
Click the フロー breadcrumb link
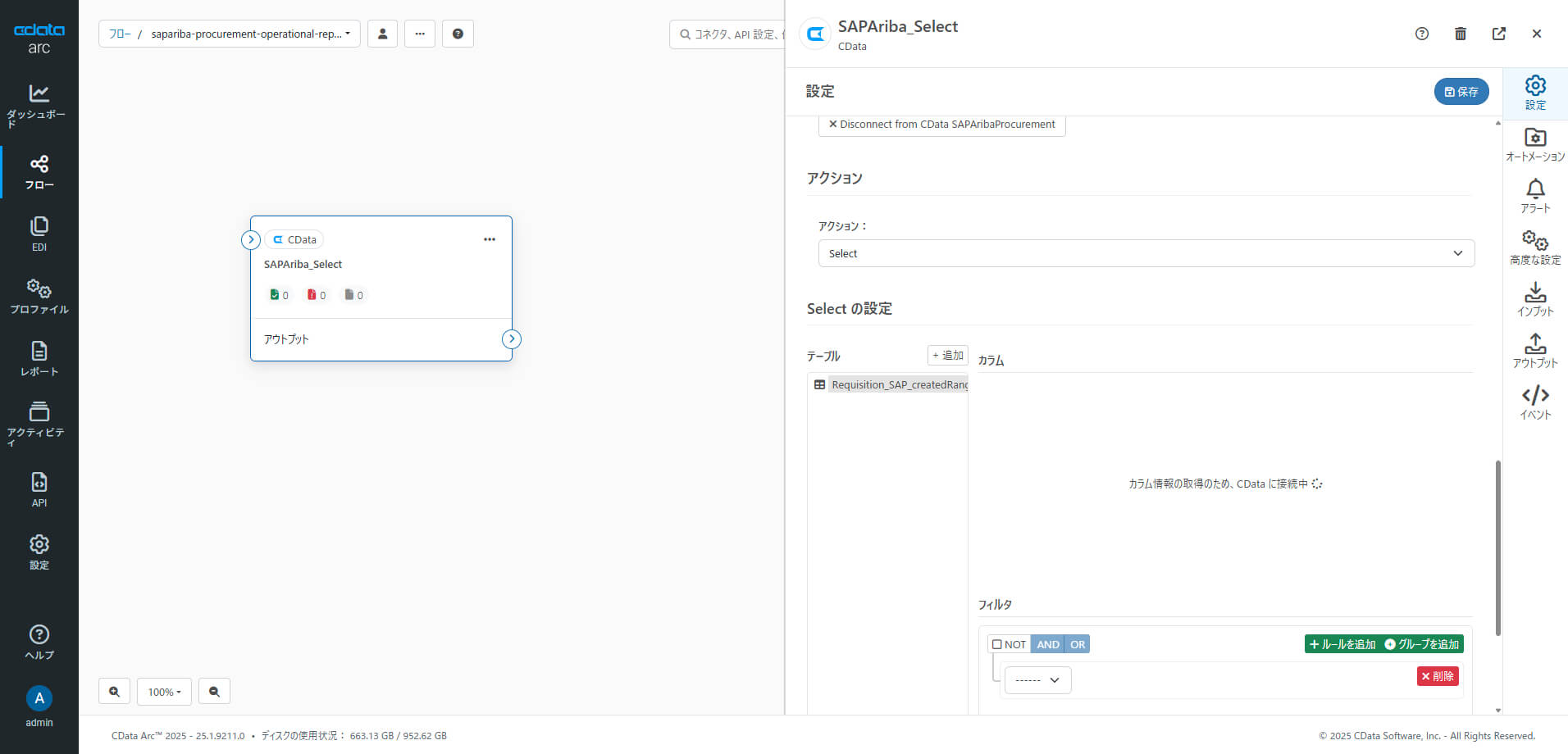(x=120, y=34)
